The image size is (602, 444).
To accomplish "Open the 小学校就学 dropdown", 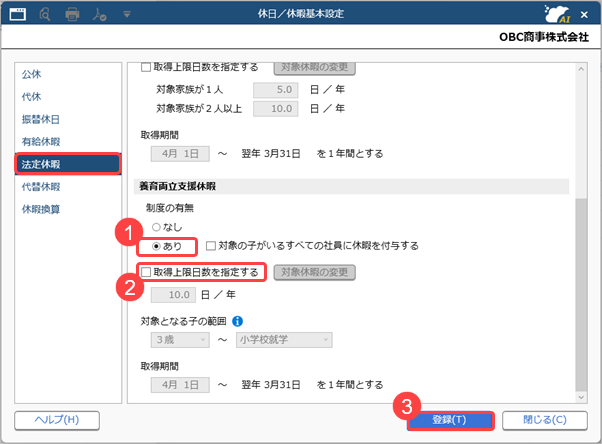I will [x=284, y=340].
